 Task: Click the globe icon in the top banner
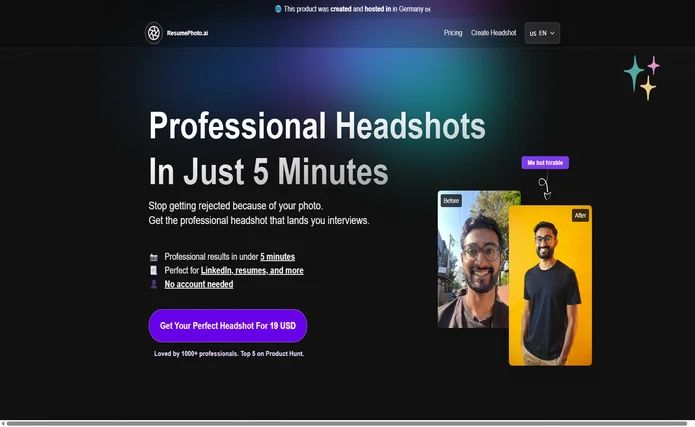pos(278,9)
